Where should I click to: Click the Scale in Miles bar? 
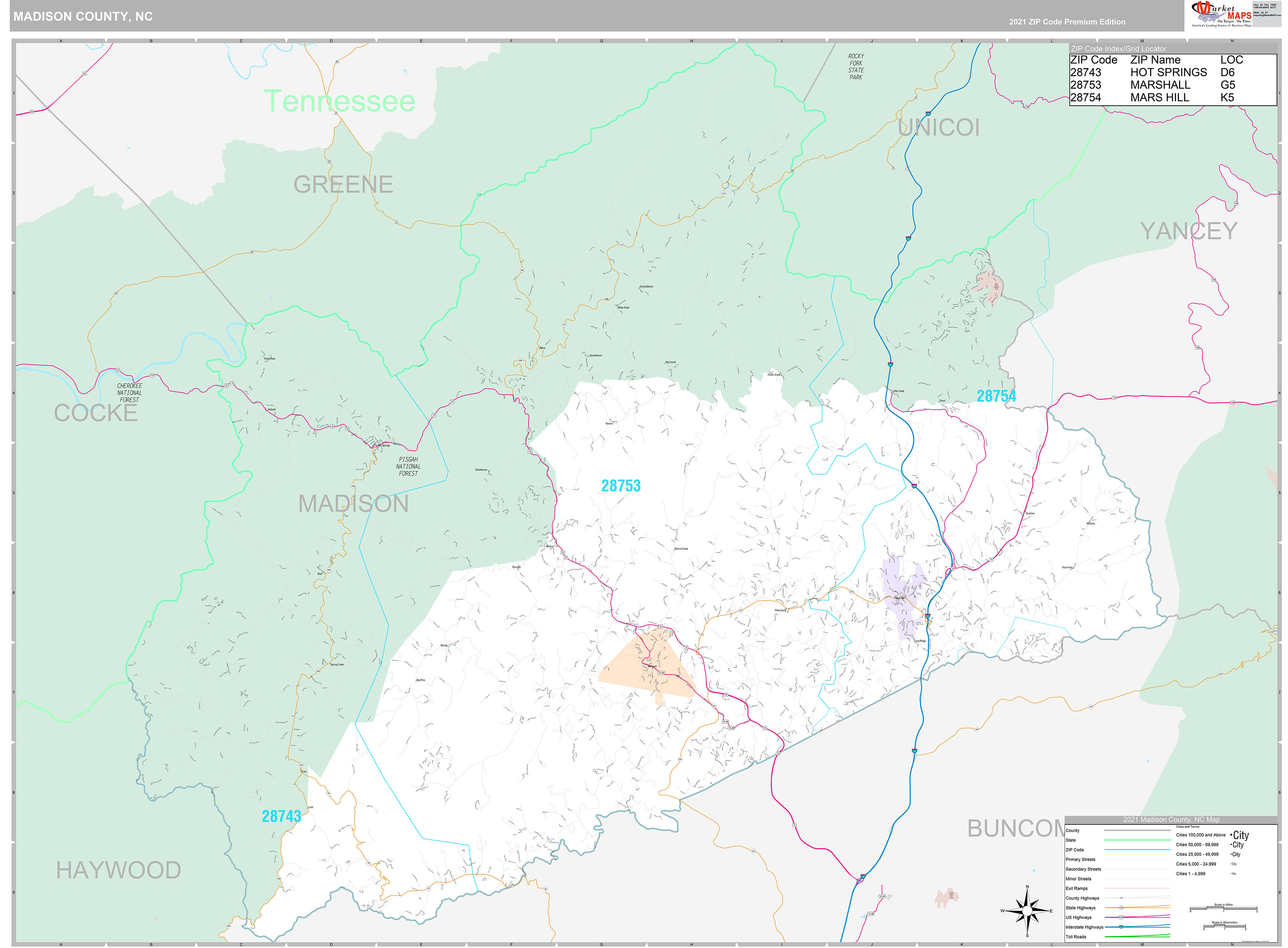(x=1224, y=908)
